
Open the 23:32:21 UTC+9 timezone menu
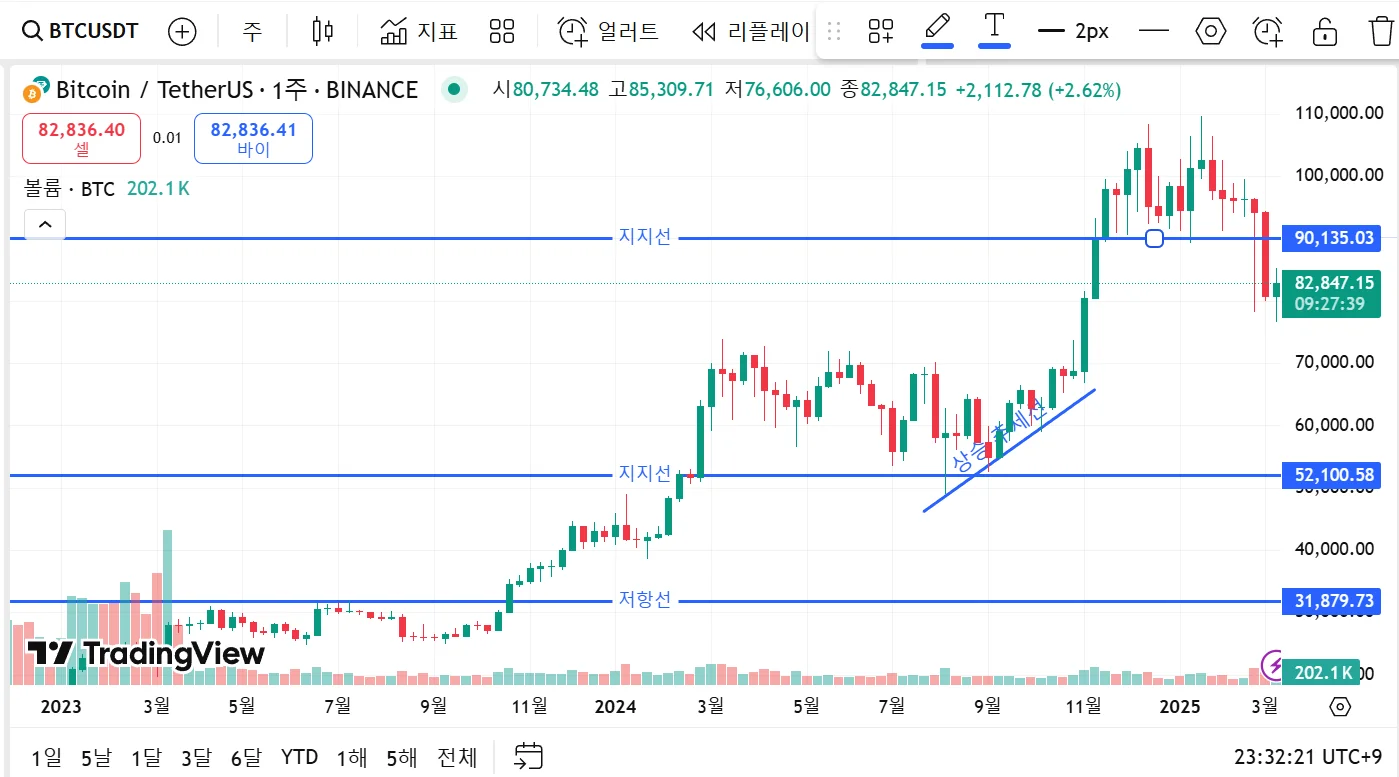1308,757
